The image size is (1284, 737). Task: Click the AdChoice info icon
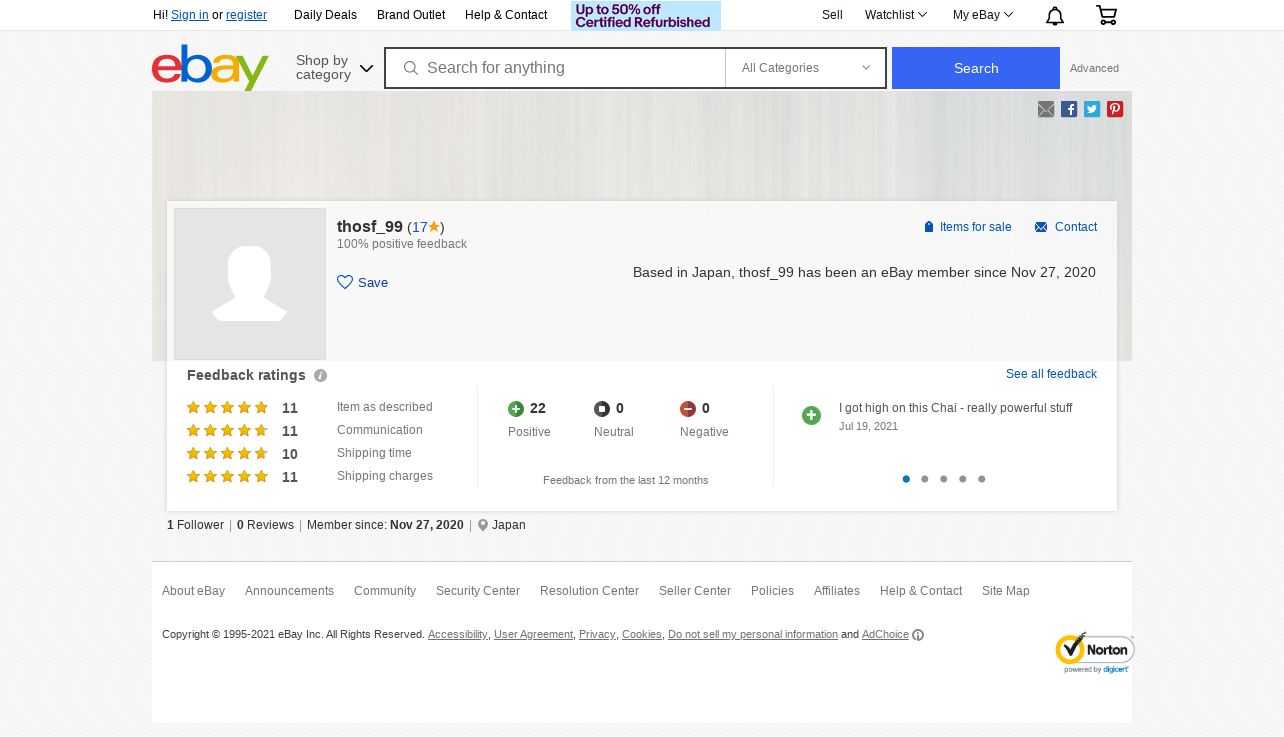[918, 635]
